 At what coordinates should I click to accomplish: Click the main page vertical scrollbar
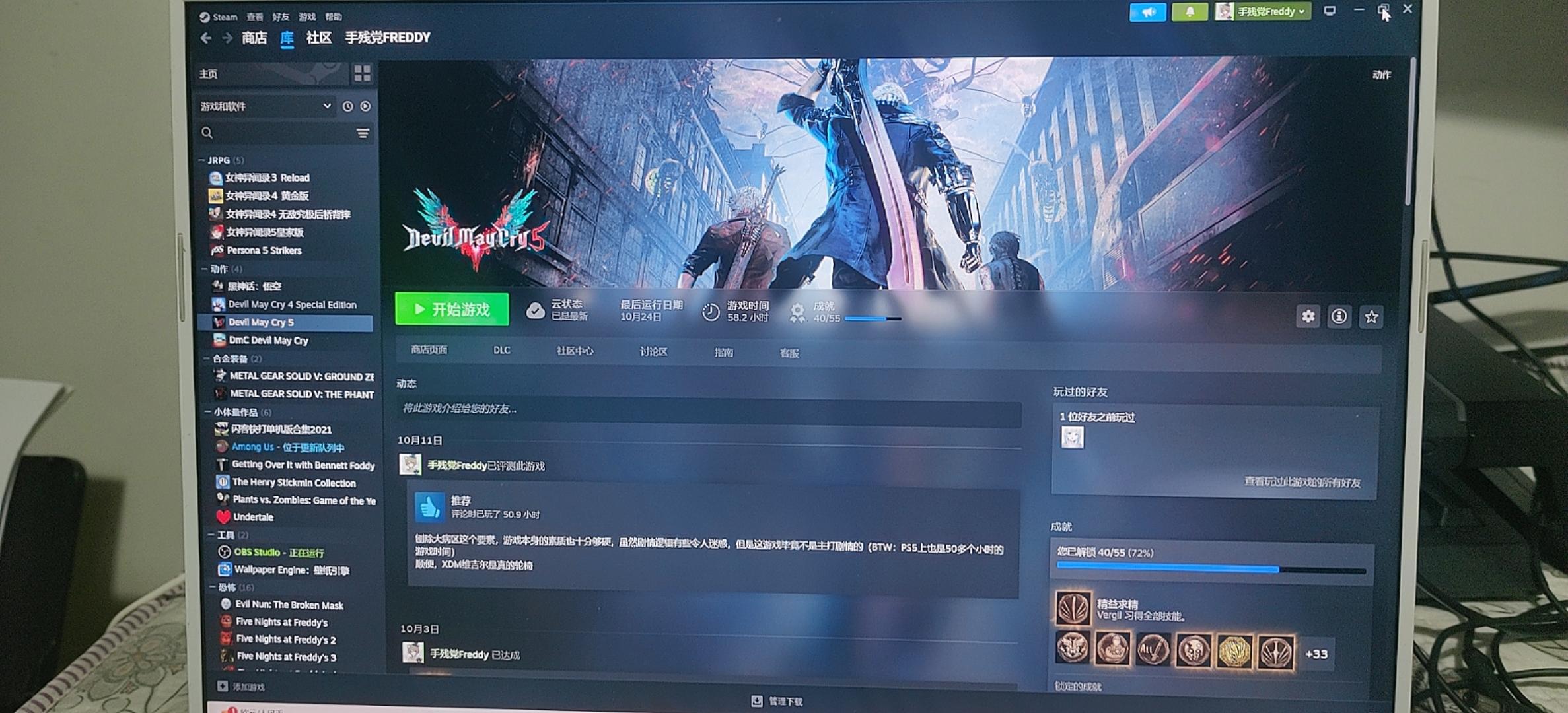pos(1411,132)
